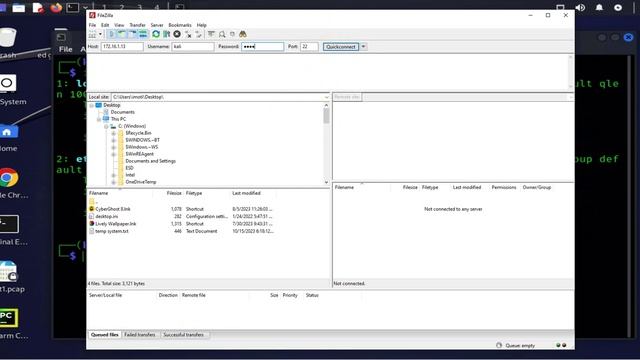Click parent directory folder icon in file list
This screenshot has height=360, width=640.
(92, 201)
